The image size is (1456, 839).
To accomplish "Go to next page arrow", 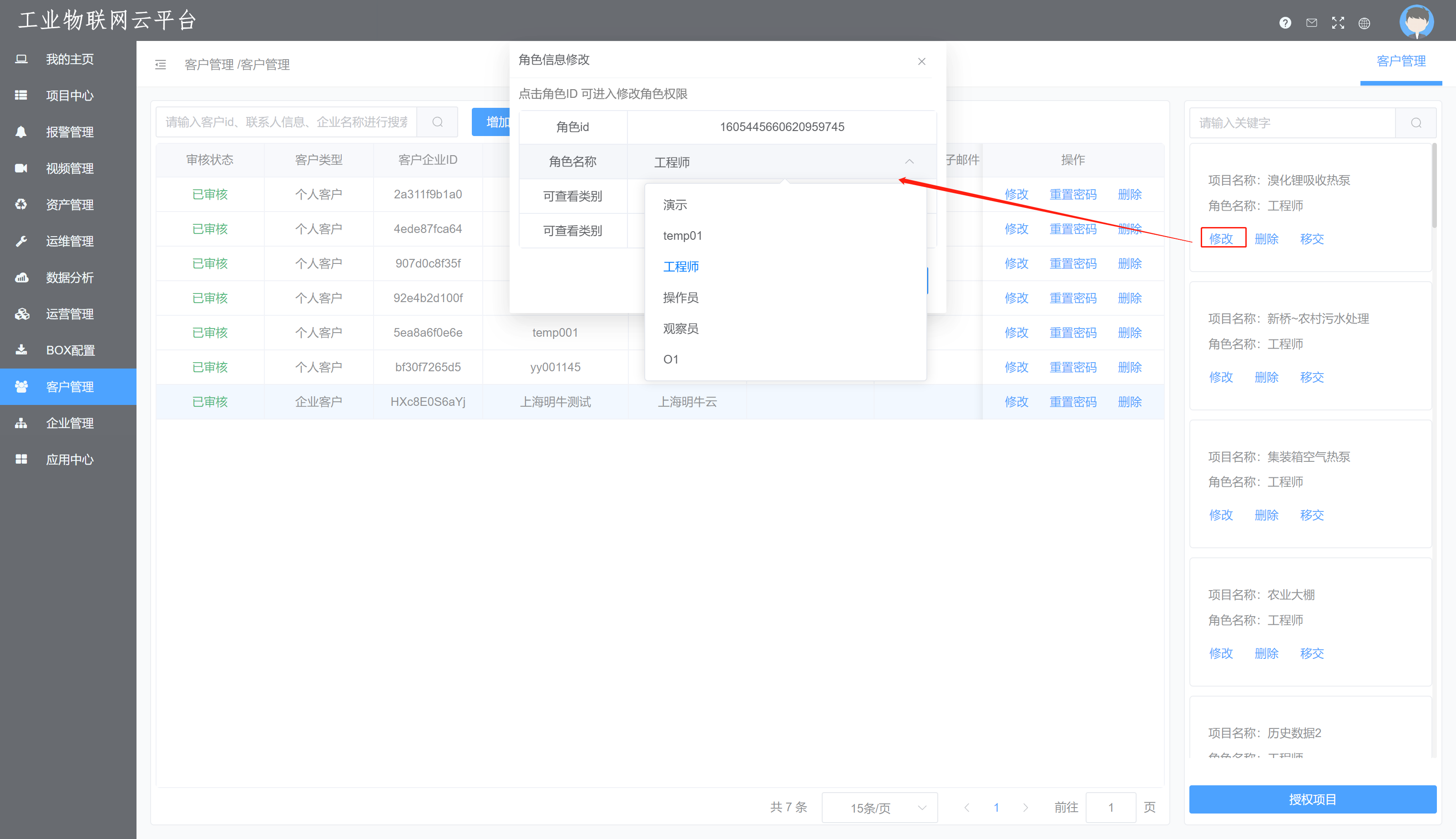I will pos(1025,807).
